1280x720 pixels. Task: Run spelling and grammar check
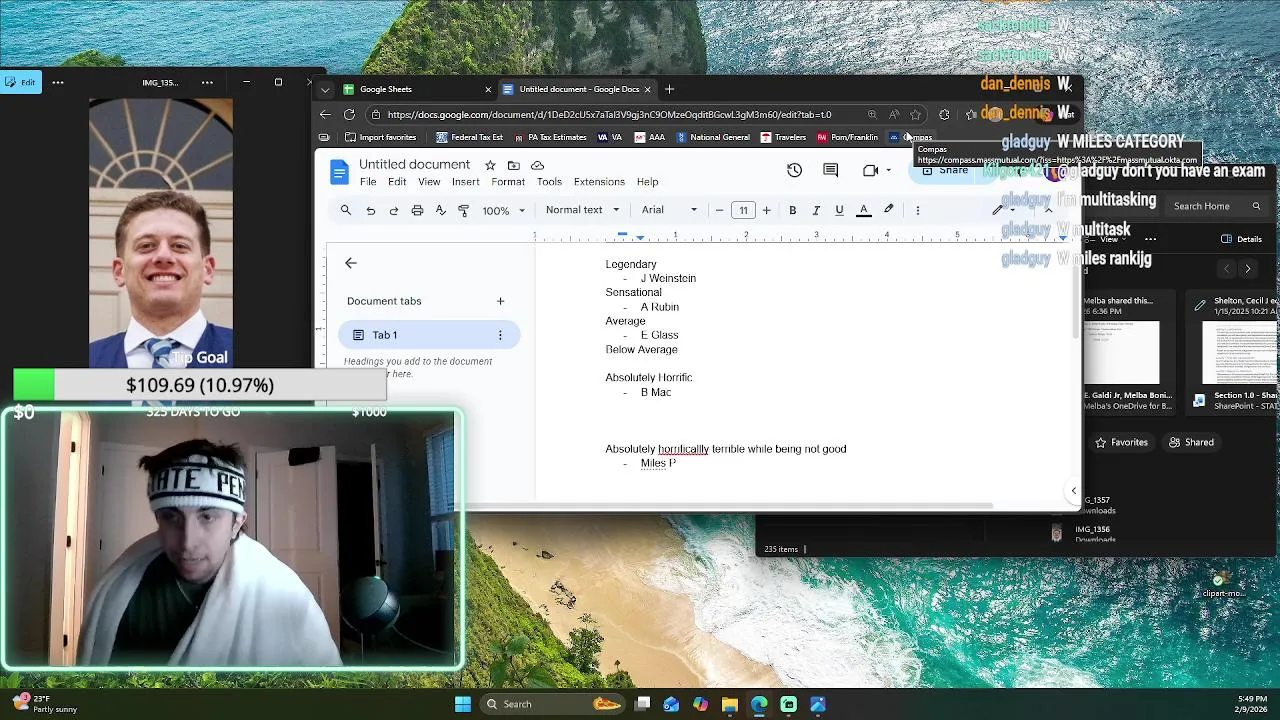click(440, 210)
